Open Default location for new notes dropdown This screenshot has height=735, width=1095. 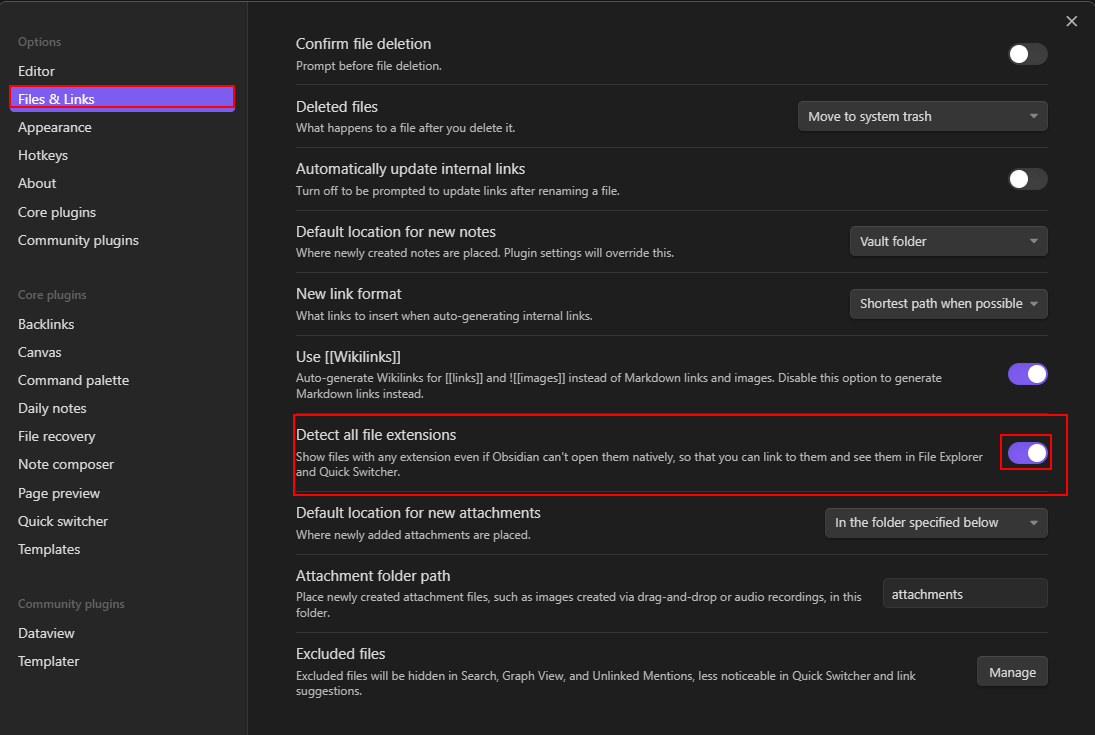coord(948,241)
